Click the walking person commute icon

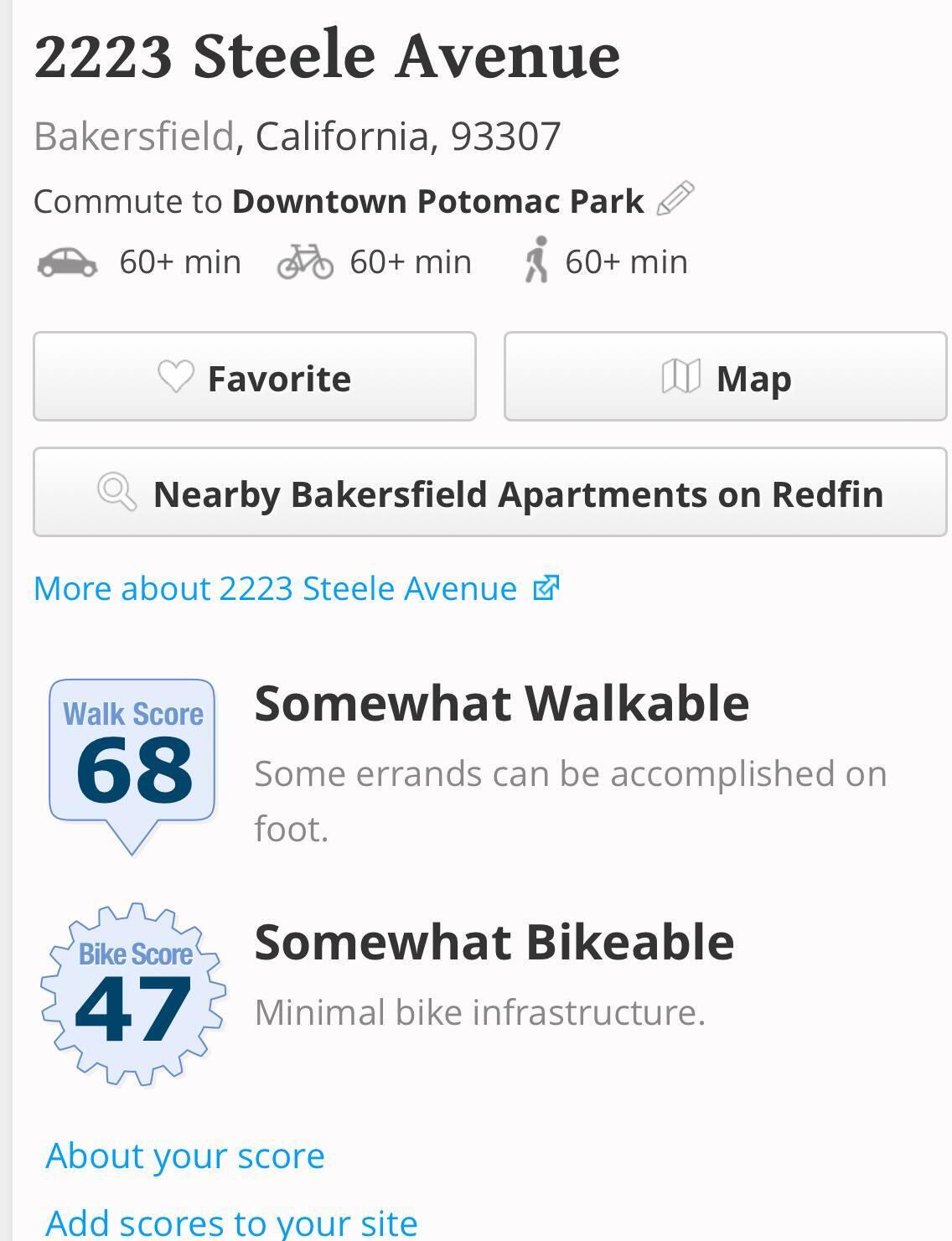536,260
